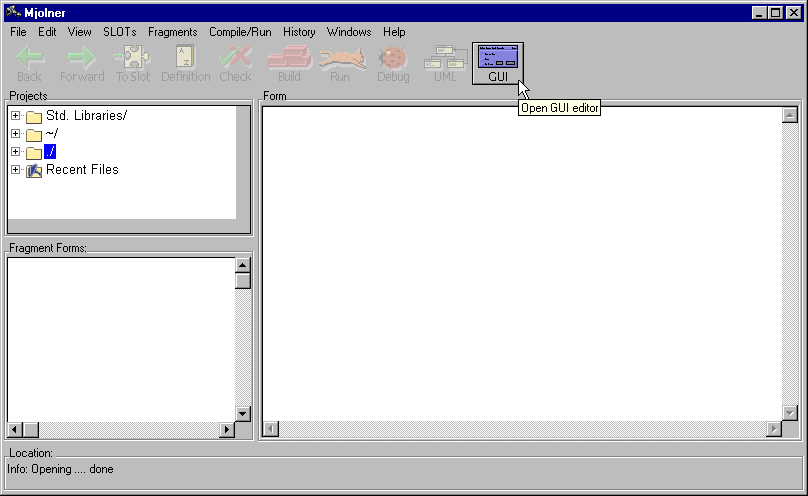808x496 pixels.
Task: Click the UML toolbar icon
Action: pyautogui.click(x=444, y=63)
